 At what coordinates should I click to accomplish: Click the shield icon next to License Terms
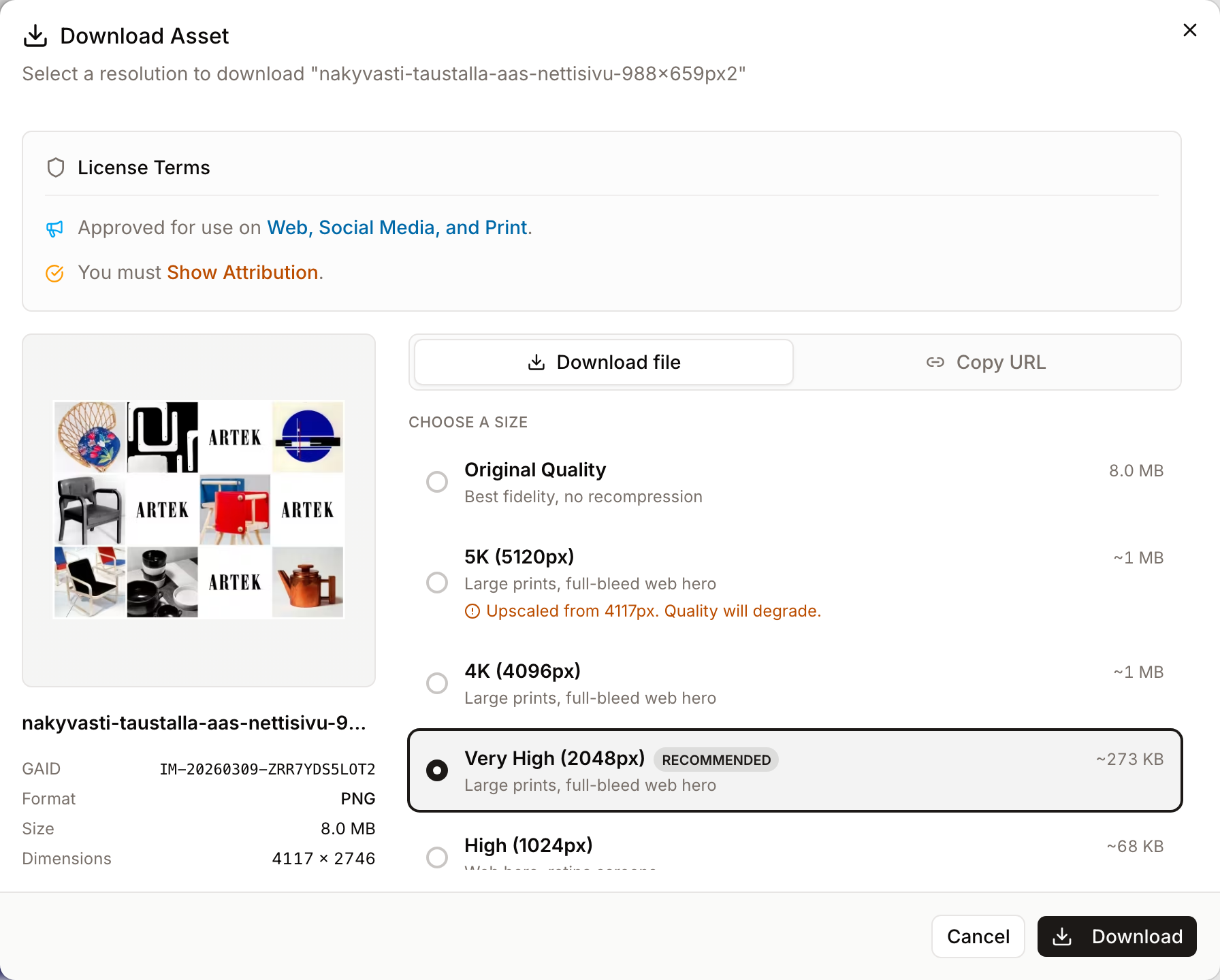56,167
